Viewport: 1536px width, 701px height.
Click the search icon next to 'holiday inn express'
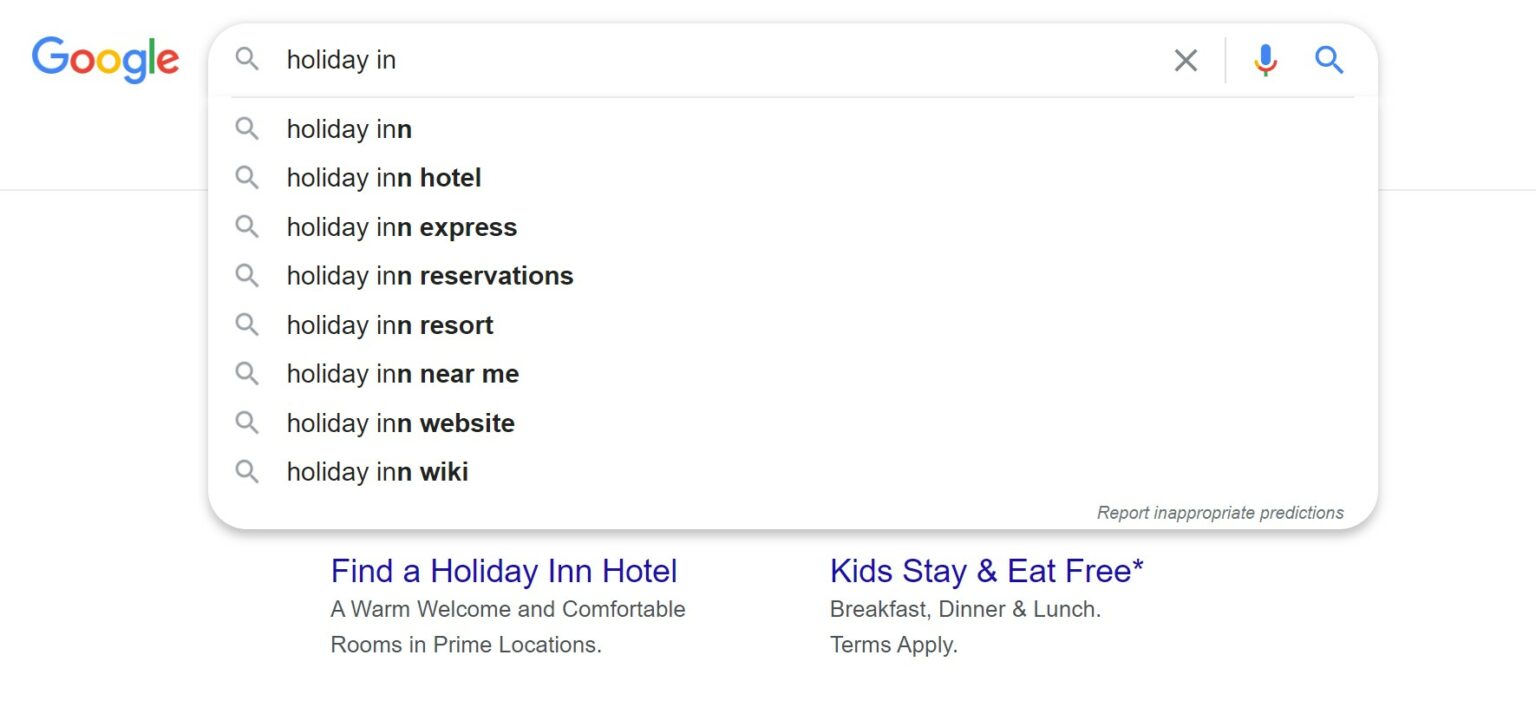[247, 227]
